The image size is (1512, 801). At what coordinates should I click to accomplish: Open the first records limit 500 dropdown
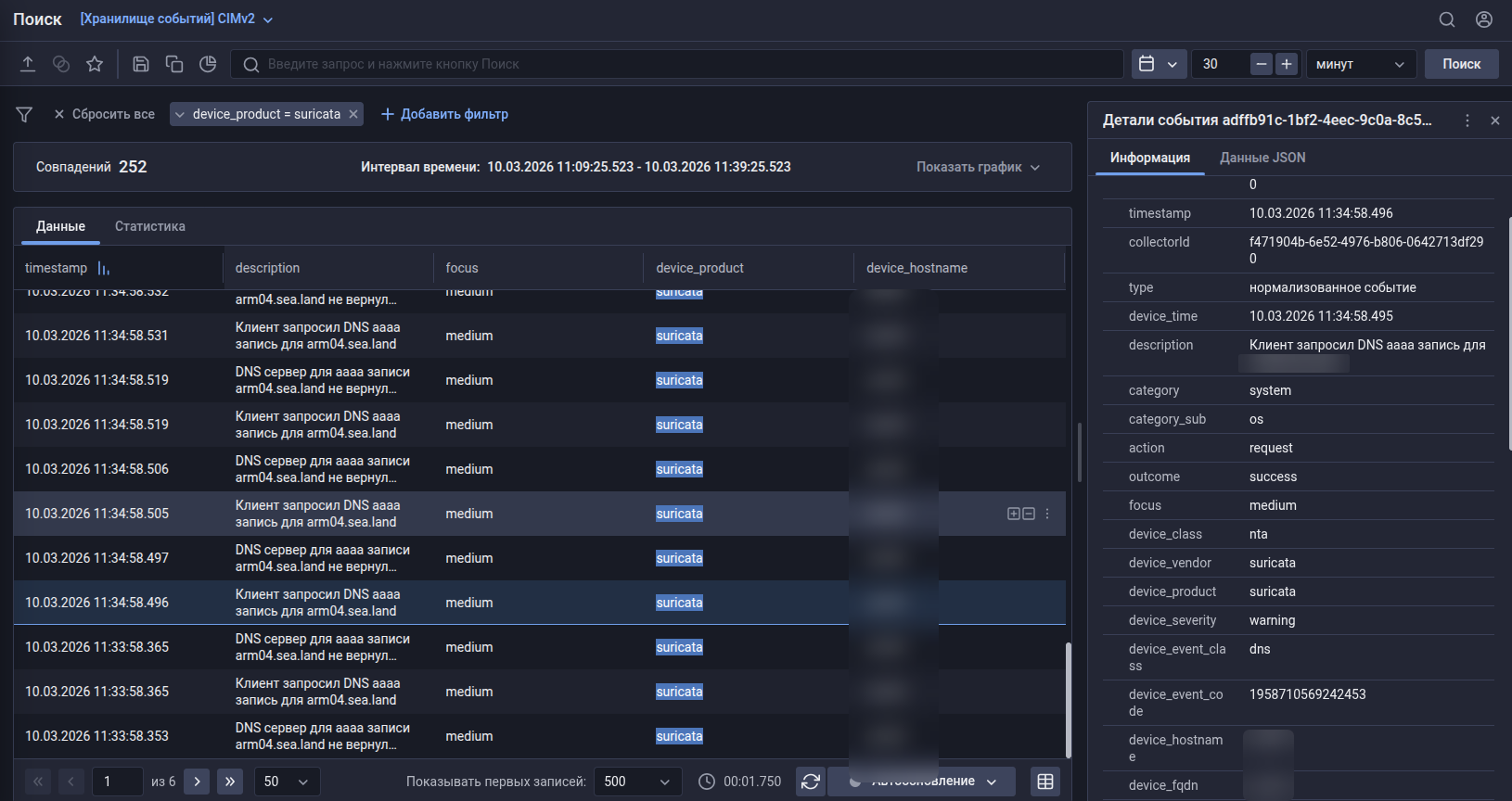tap(637, 782)
